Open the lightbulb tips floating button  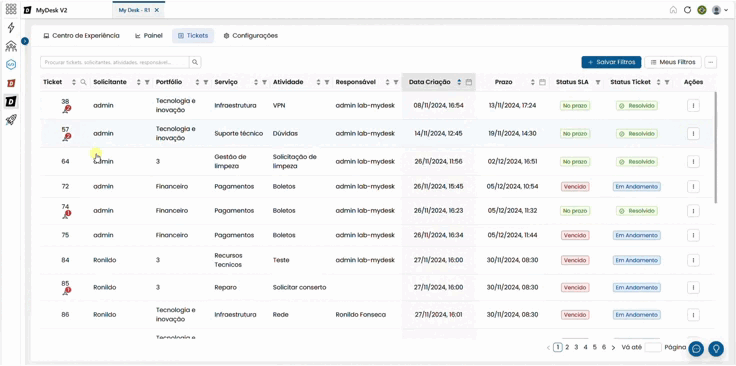[716, 349]
